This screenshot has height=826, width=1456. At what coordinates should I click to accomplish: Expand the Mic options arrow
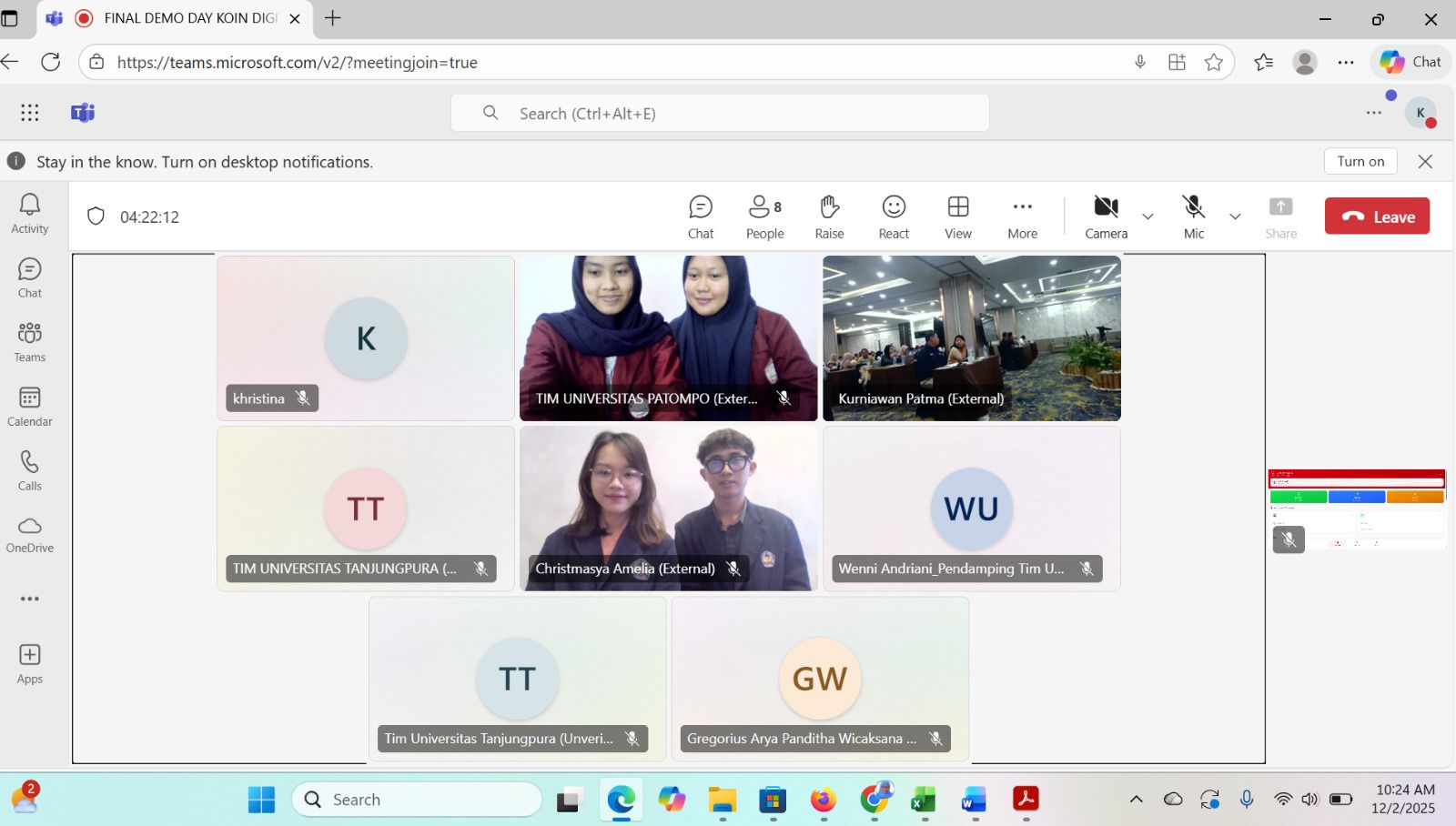(1235, 217)
